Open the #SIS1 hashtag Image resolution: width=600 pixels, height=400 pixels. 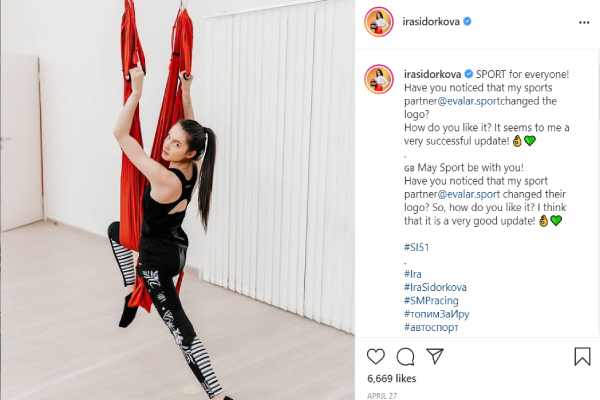tap(417, 247)
